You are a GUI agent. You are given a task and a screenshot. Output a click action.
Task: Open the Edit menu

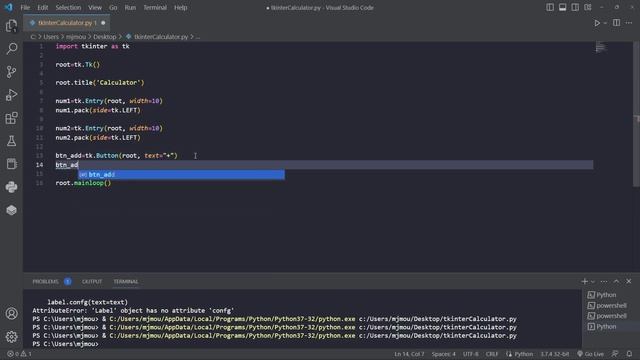click(42, 7)
